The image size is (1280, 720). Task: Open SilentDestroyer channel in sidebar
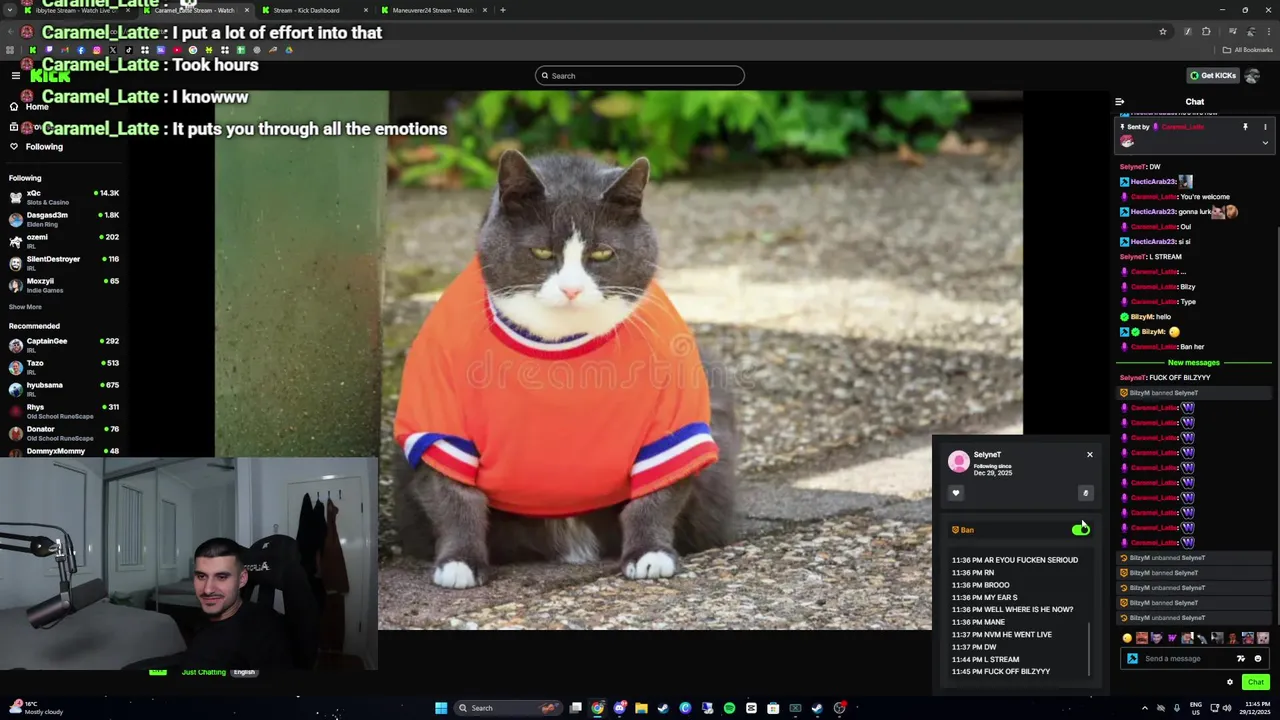[64, 263]
